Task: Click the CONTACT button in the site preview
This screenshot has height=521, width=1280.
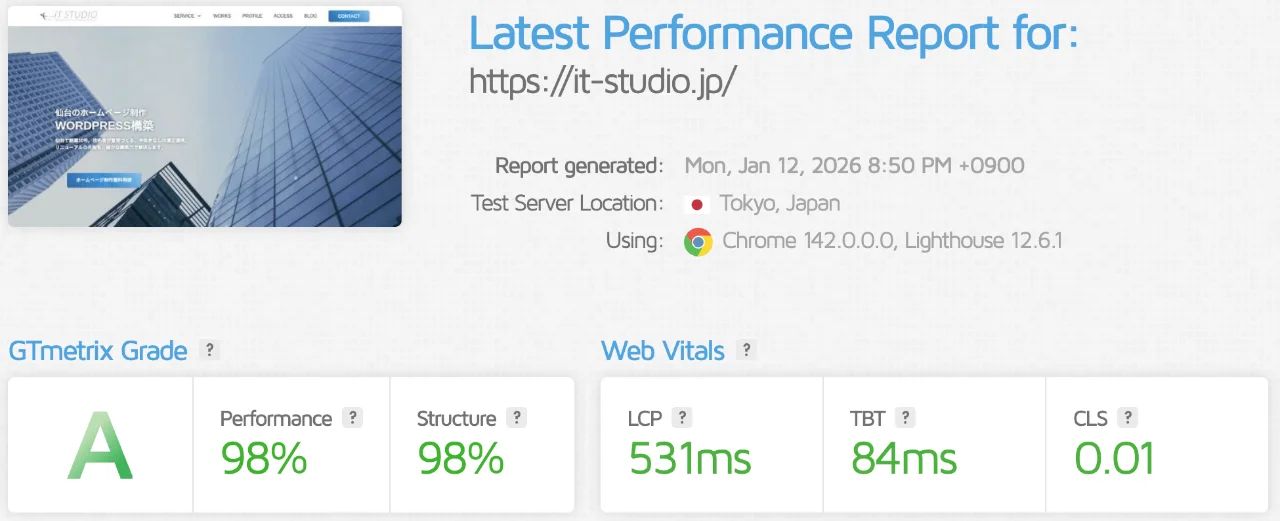Action: click(348, 16)
